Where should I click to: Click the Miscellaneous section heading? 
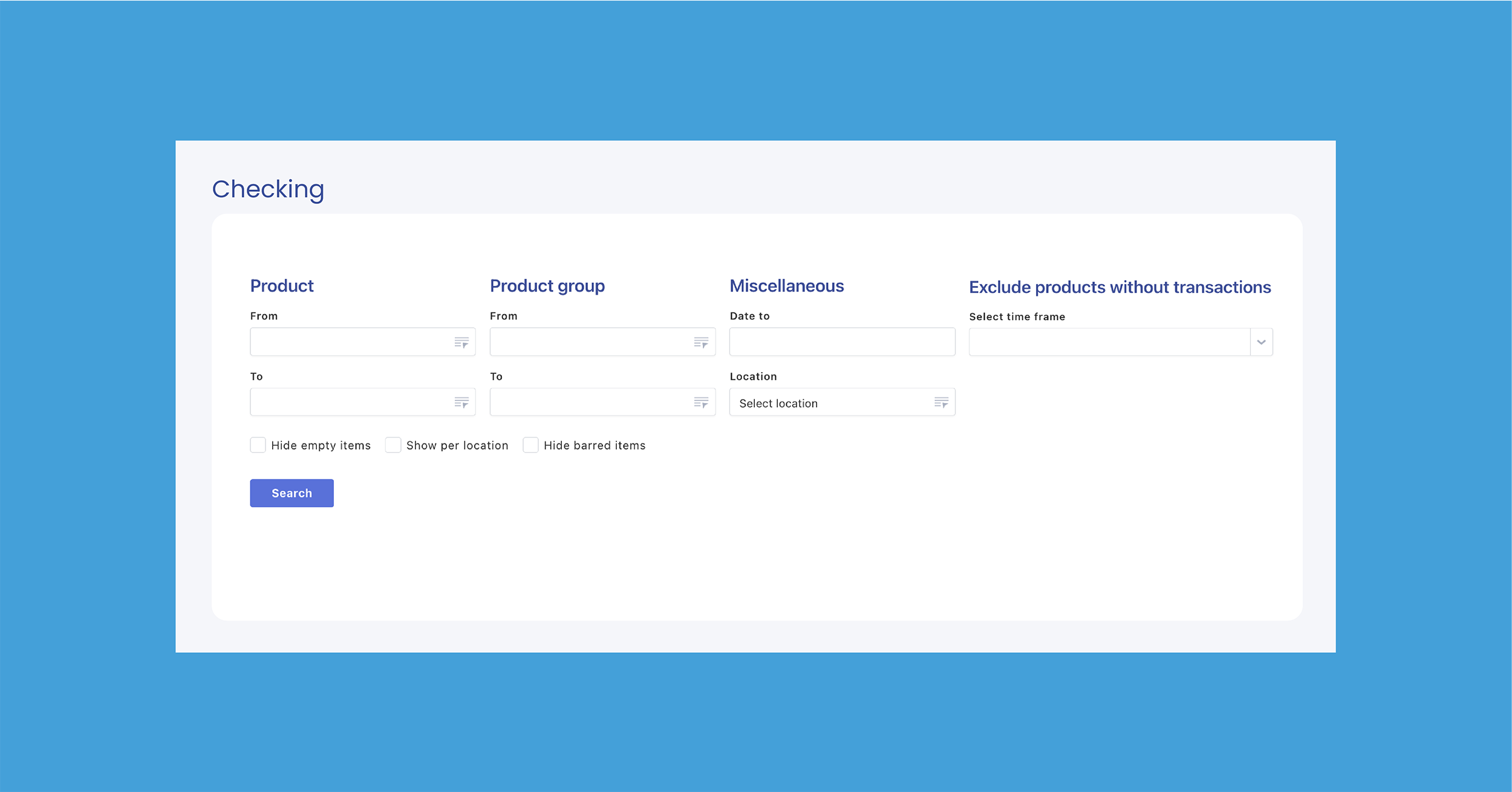[x=787, y=286]
